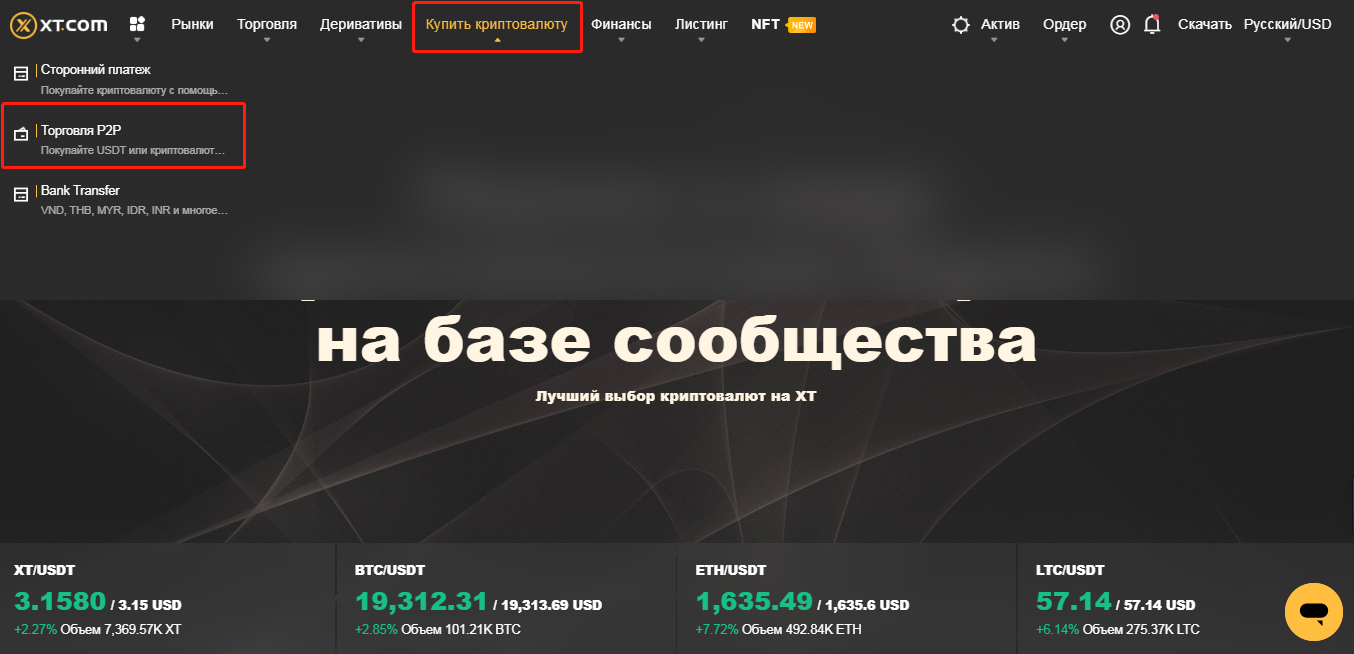Click the Торговля P2P wallet icon
1354x654 pixels.
coord(20,134)
